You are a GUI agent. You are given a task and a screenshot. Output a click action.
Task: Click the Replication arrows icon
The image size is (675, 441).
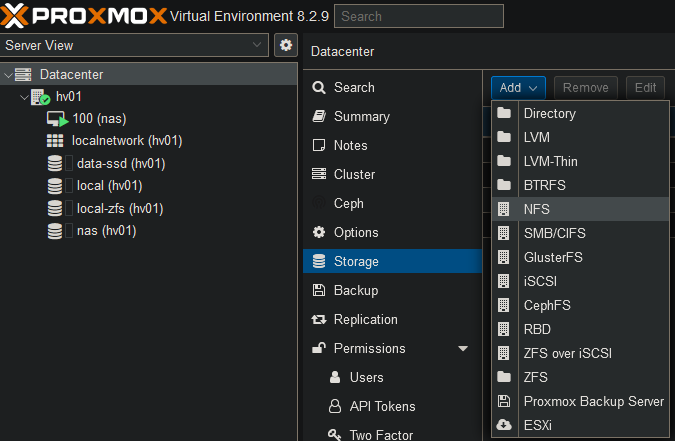coord(319,319)
